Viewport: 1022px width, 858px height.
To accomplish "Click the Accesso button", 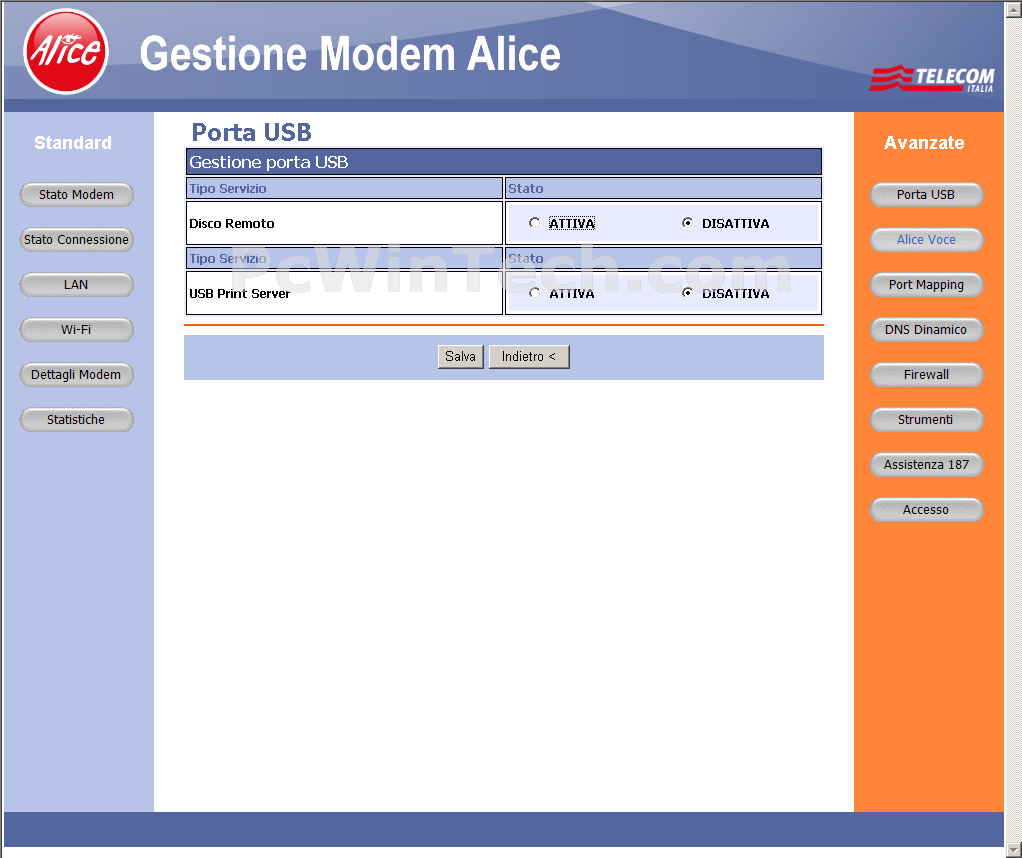I will pyautogui.click(x=926, y=509).
